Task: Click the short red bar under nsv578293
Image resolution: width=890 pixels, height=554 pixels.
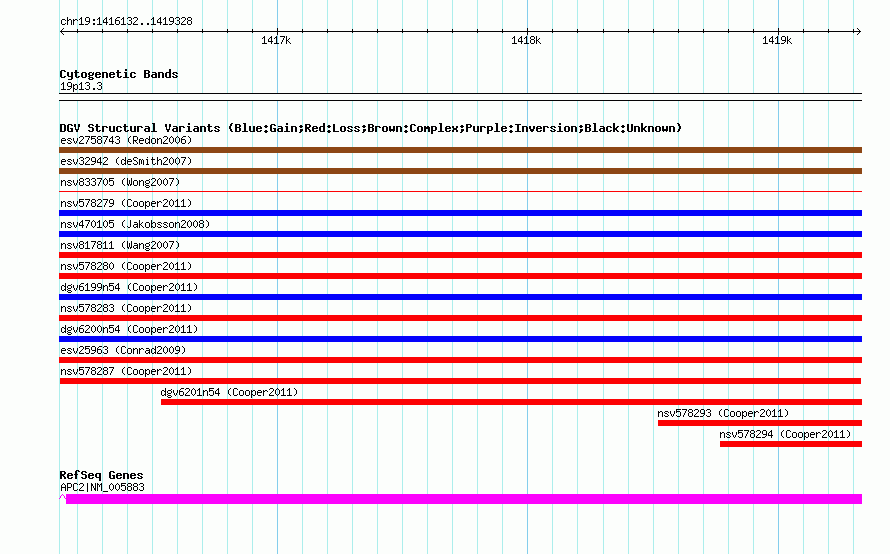Action: tap(760, 423)
